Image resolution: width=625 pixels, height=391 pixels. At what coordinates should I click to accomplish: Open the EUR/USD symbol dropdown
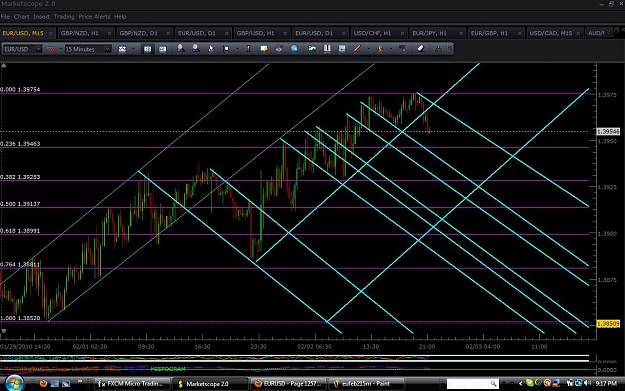coord(38,49)
